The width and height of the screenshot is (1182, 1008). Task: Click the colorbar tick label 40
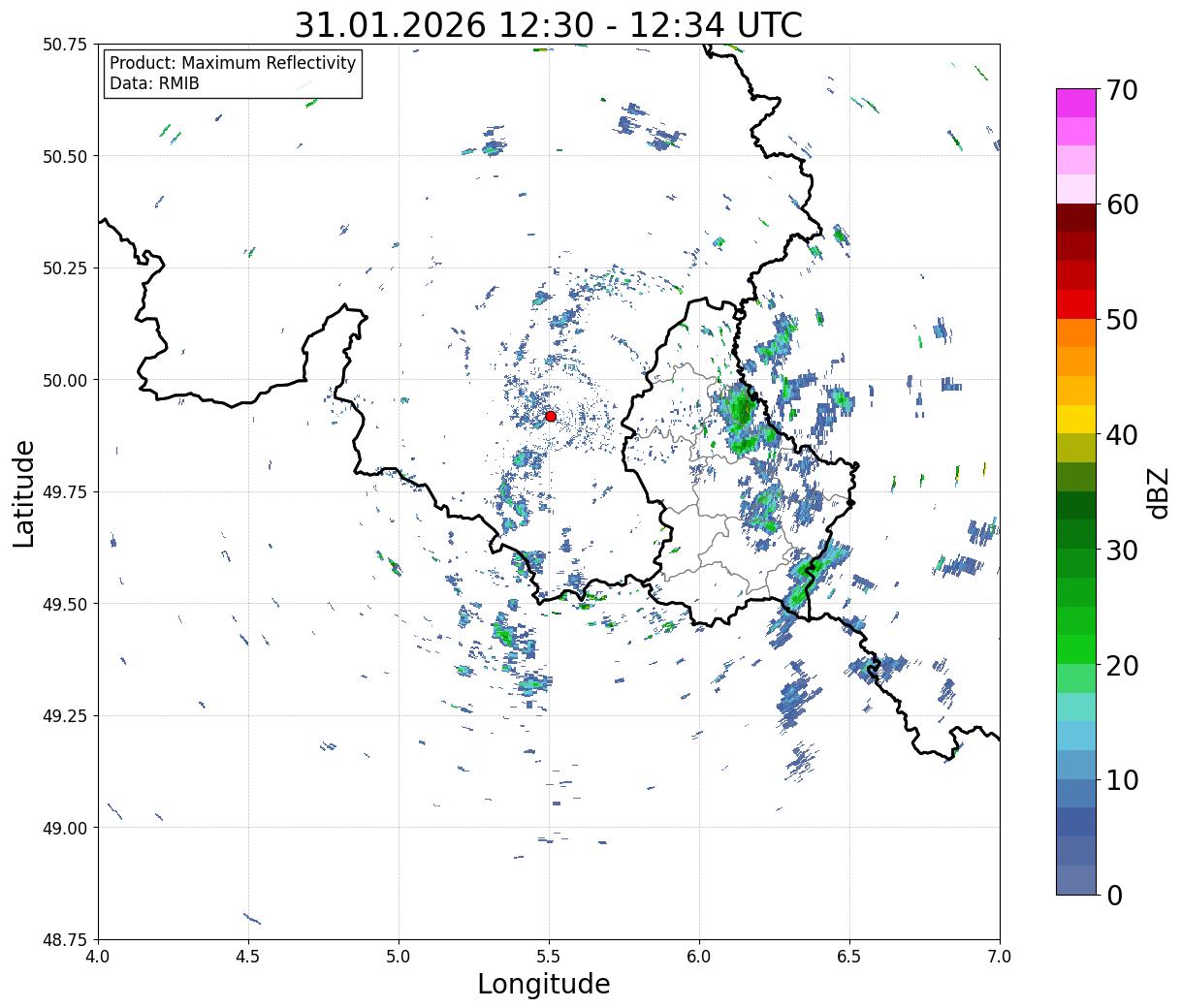point(1121,435)
